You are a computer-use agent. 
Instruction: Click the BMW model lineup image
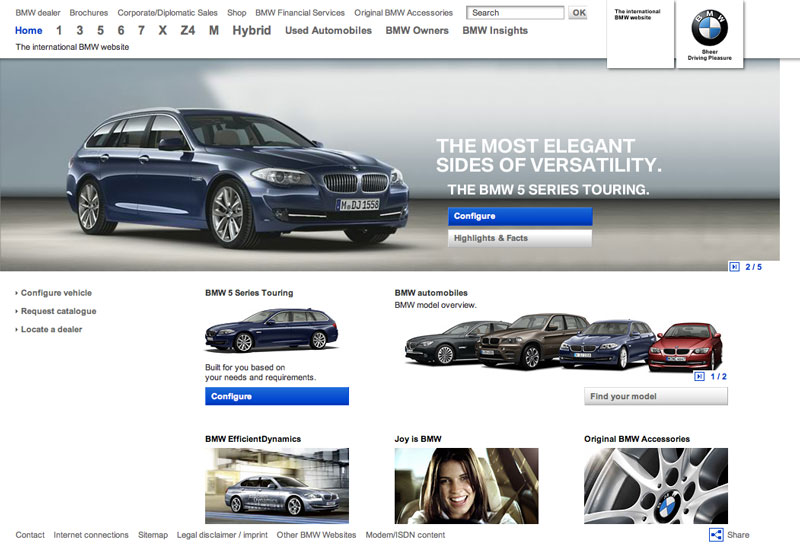tap(563, 341)
